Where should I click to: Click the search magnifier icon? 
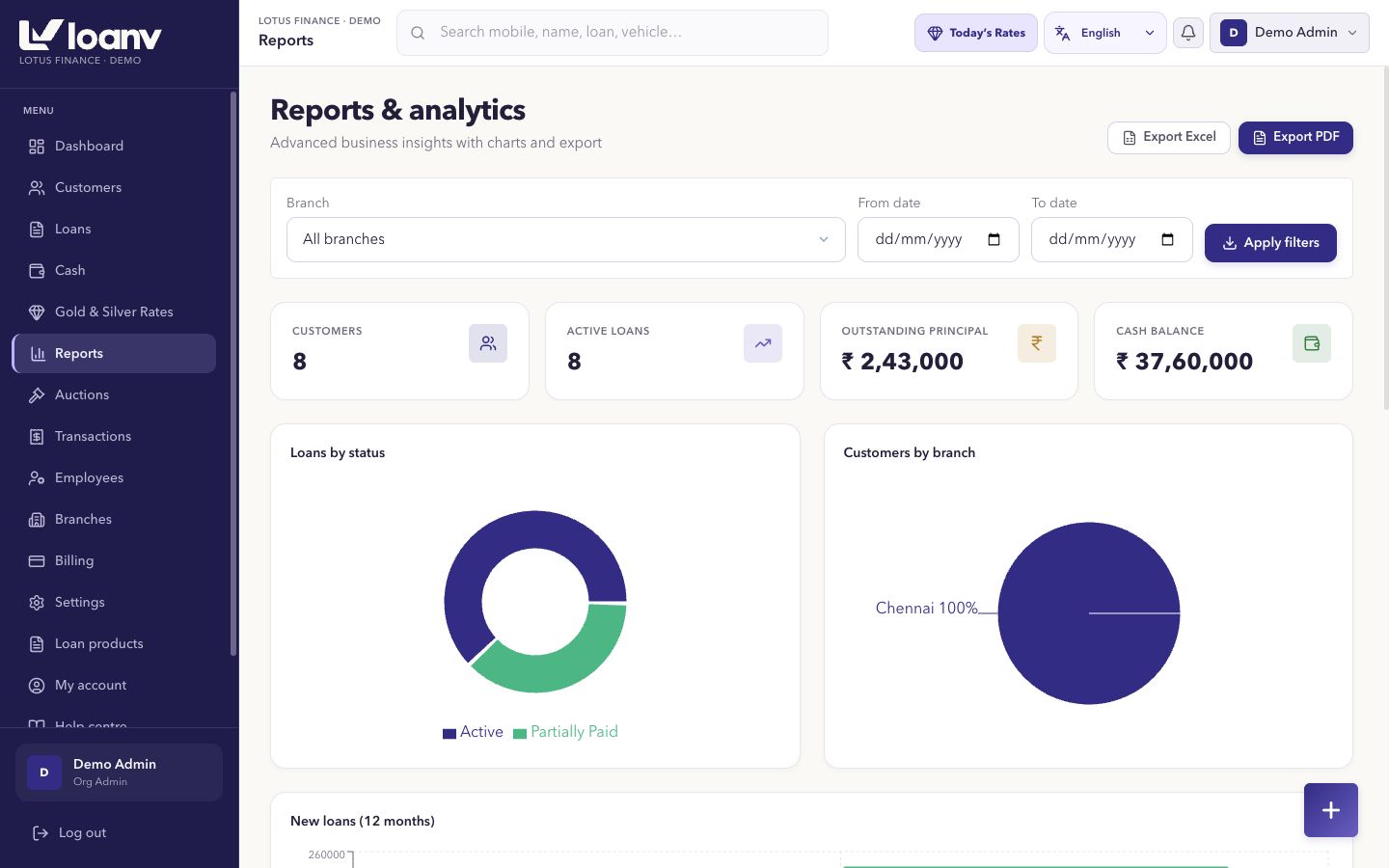pyautogui.click(x=418, y=33)
